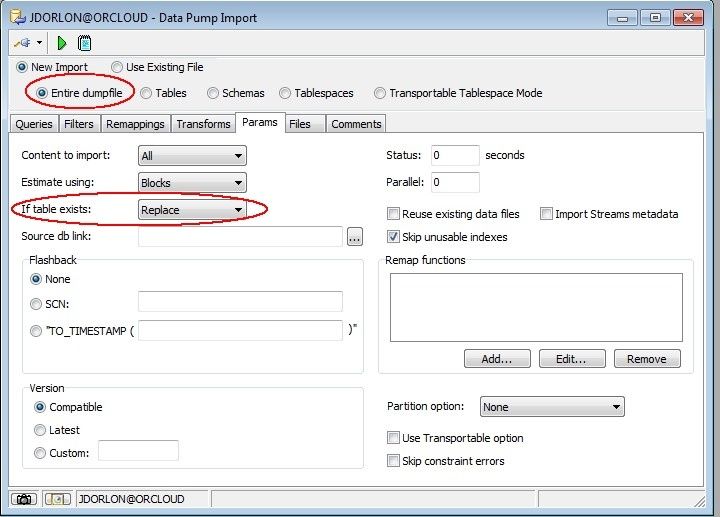Uncheck Skip unusable indexes checkbox

[x=393, y=237]
